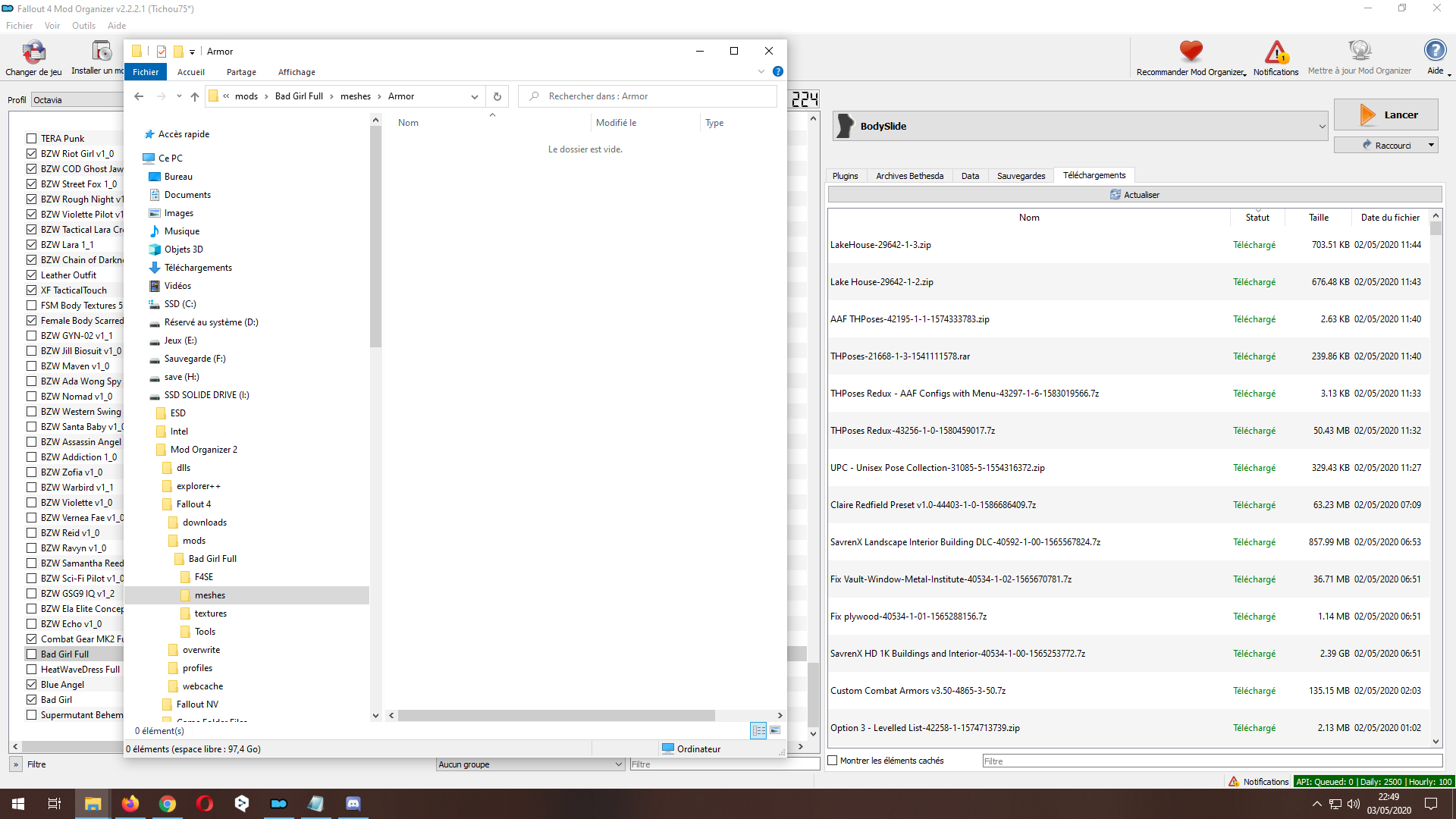Expand the Explorer address history dropdown
This screenshot has height=819, width=1456.
tap(475, 96)
